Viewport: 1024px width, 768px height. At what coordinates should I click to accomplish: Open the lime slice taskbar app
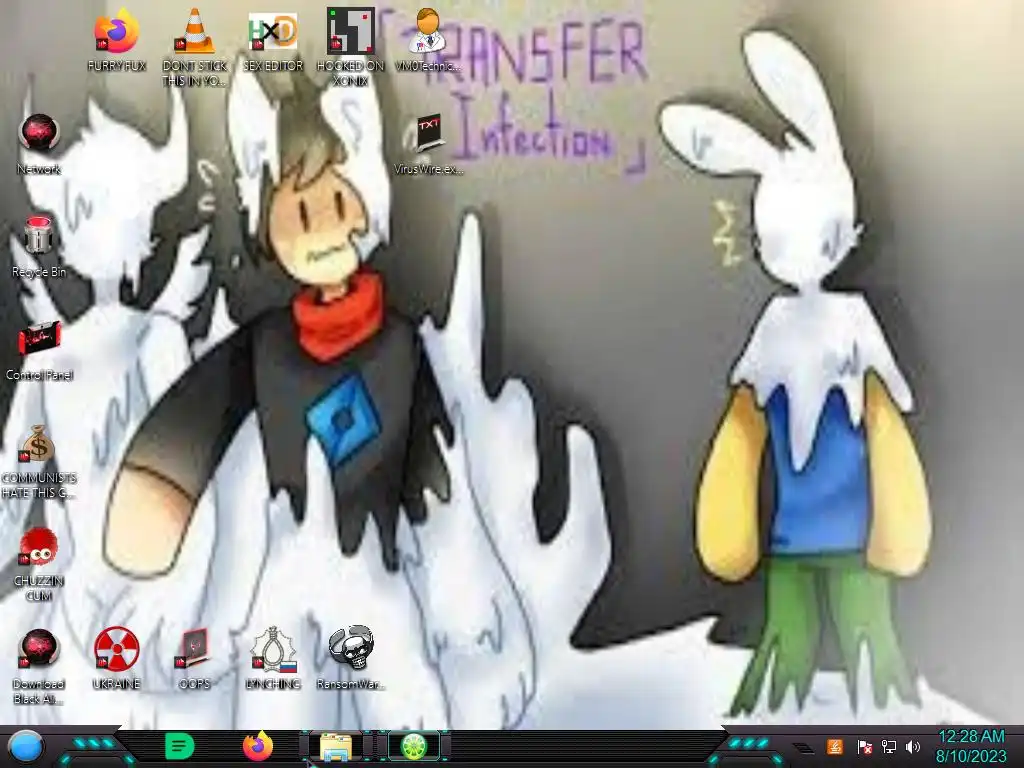414,746
